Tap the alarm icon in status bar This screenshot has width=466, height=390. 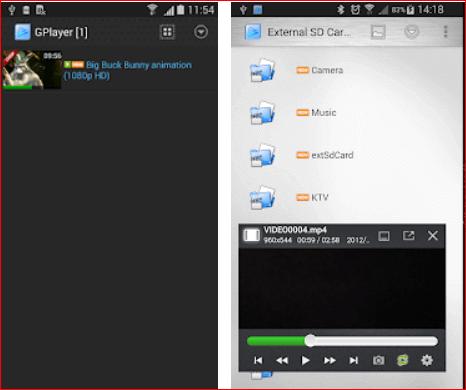(355, 10)
